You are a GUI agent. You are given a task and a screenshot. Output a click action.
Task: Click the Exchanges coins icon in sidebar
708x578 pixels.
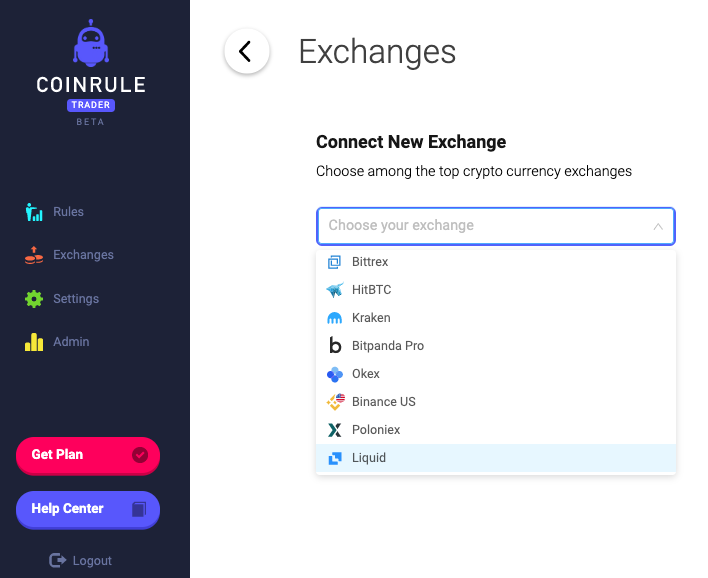tap(34, 255)
